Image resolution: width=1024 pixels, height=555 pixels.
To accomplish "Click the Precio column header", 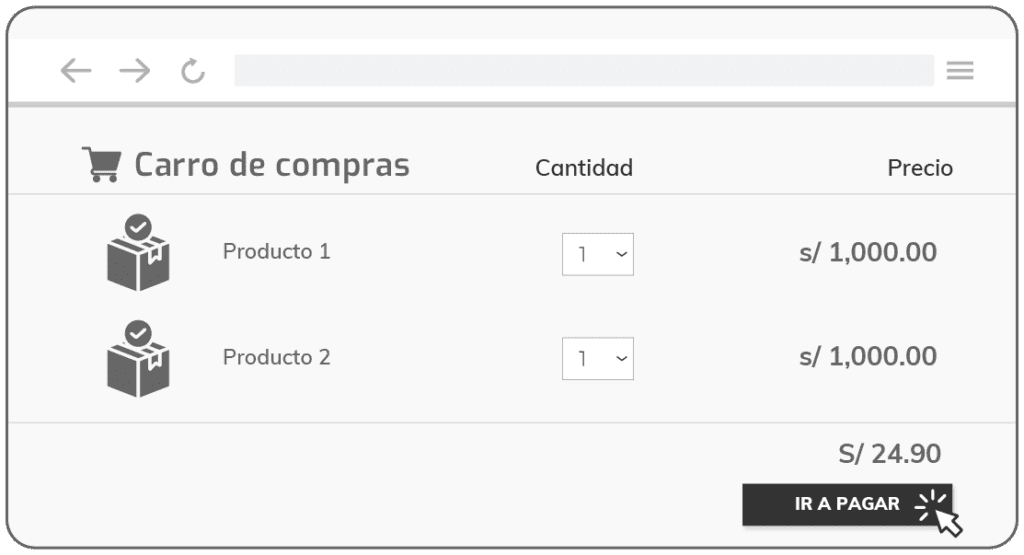I will (920, 168).
